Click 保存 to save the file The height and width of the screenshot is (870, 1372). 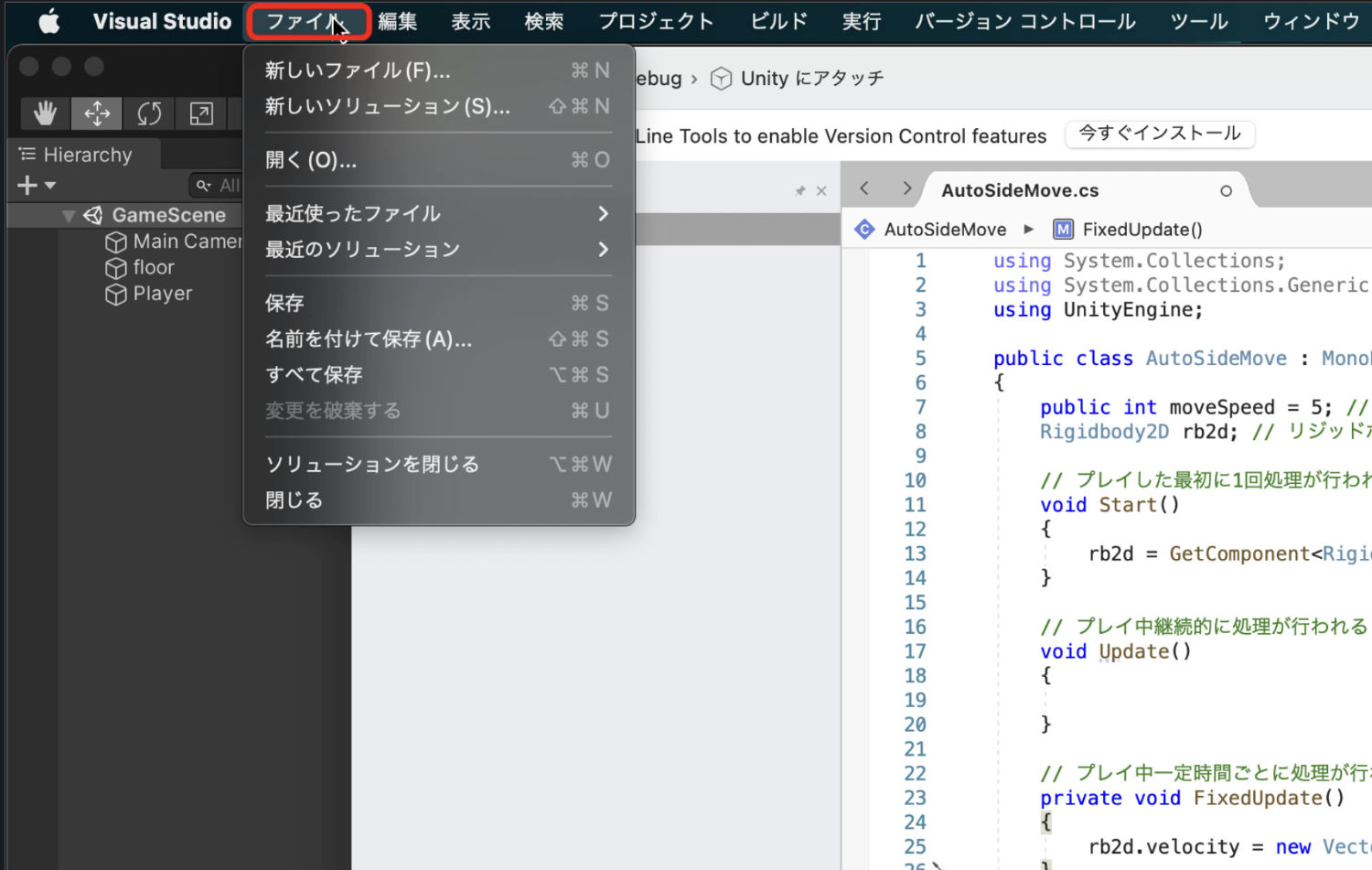point(438,303)
